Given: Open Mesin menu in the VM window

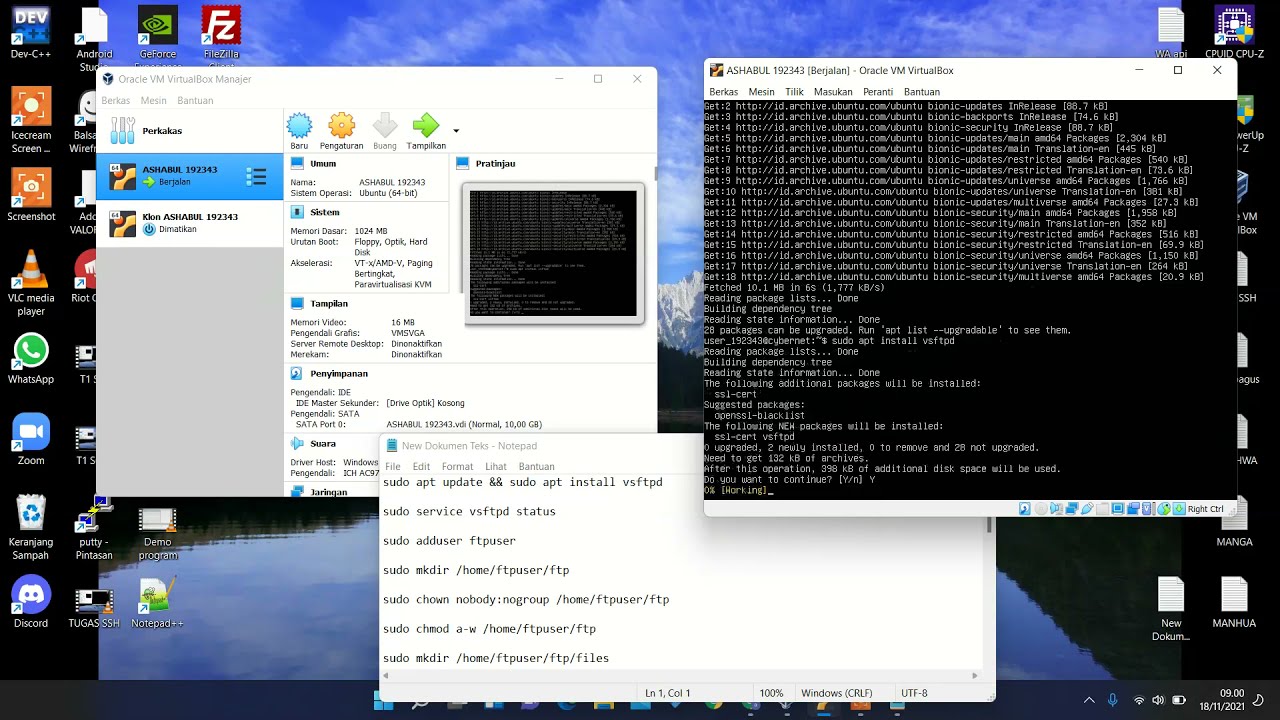Looking at the screenshot, I should (x=761, y=92).
